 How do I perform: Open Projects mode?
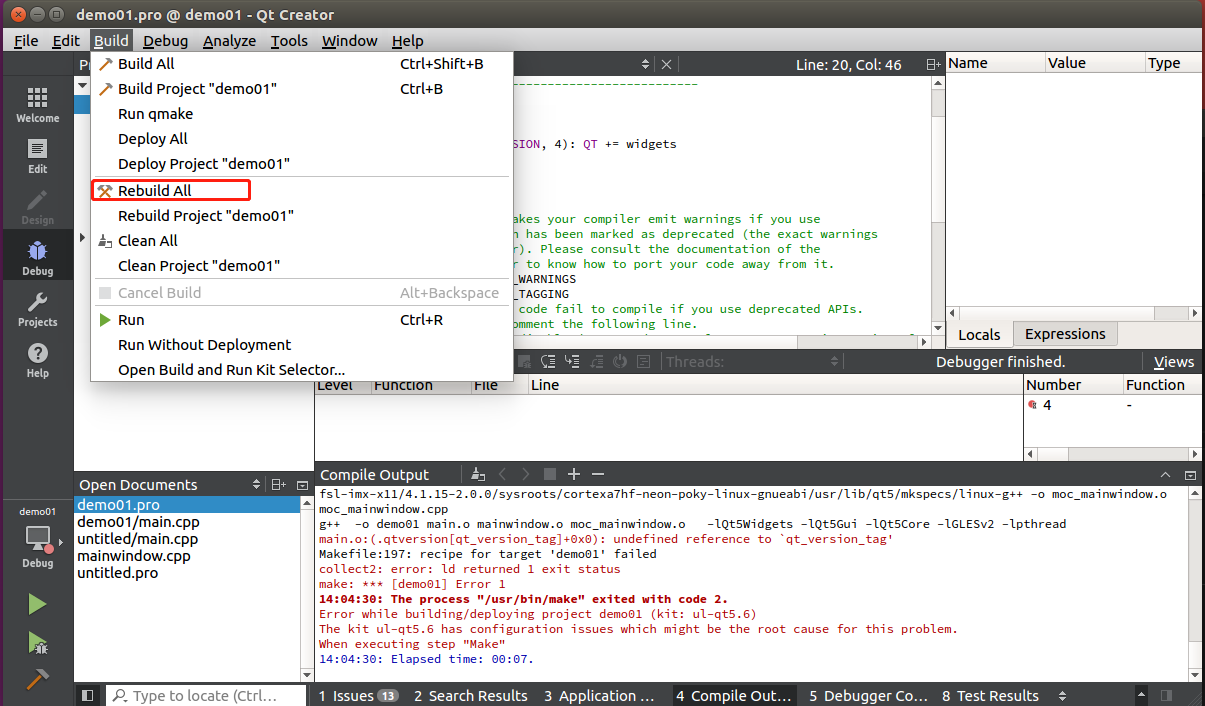(37, 307)
